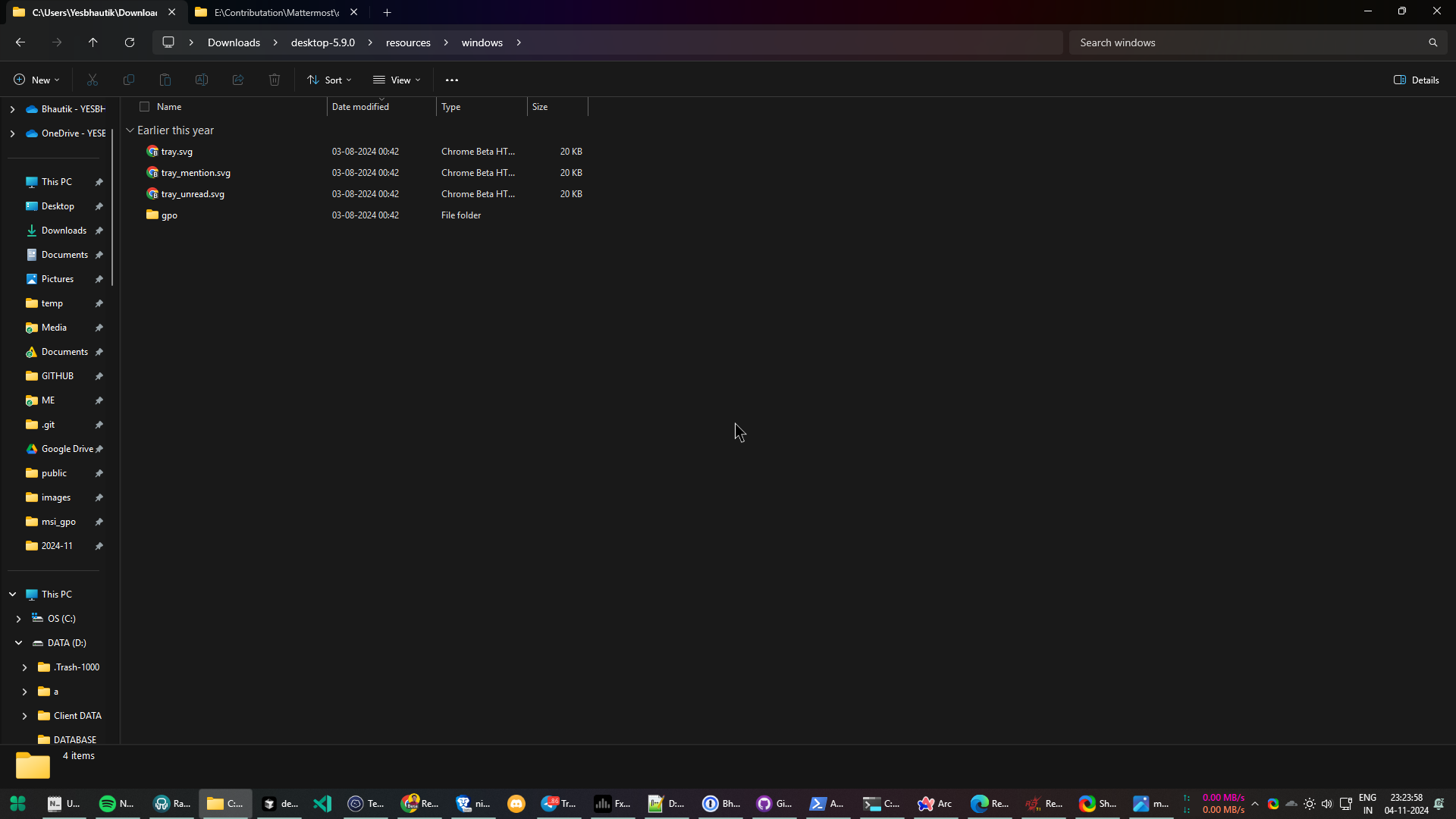
Task: Check the select-all checkbox in the Name column
Action: tap(144, 106)
